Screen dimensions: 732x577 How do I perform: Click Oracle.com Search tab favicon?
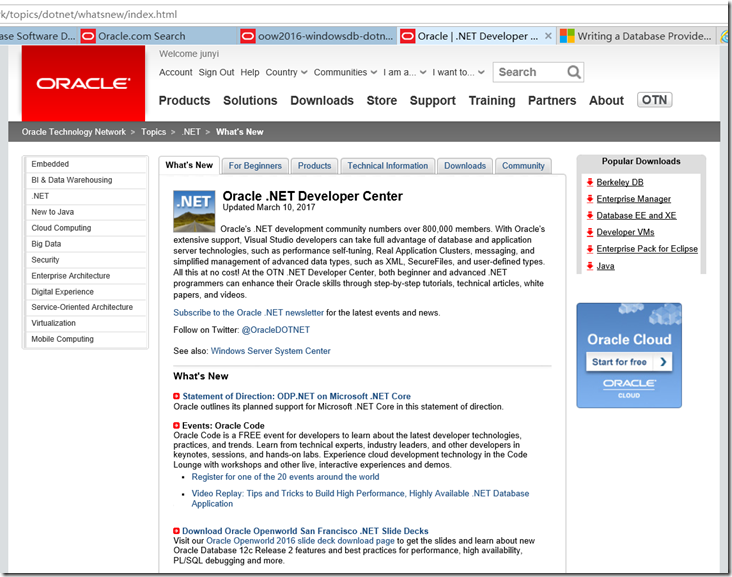[88, 36]
